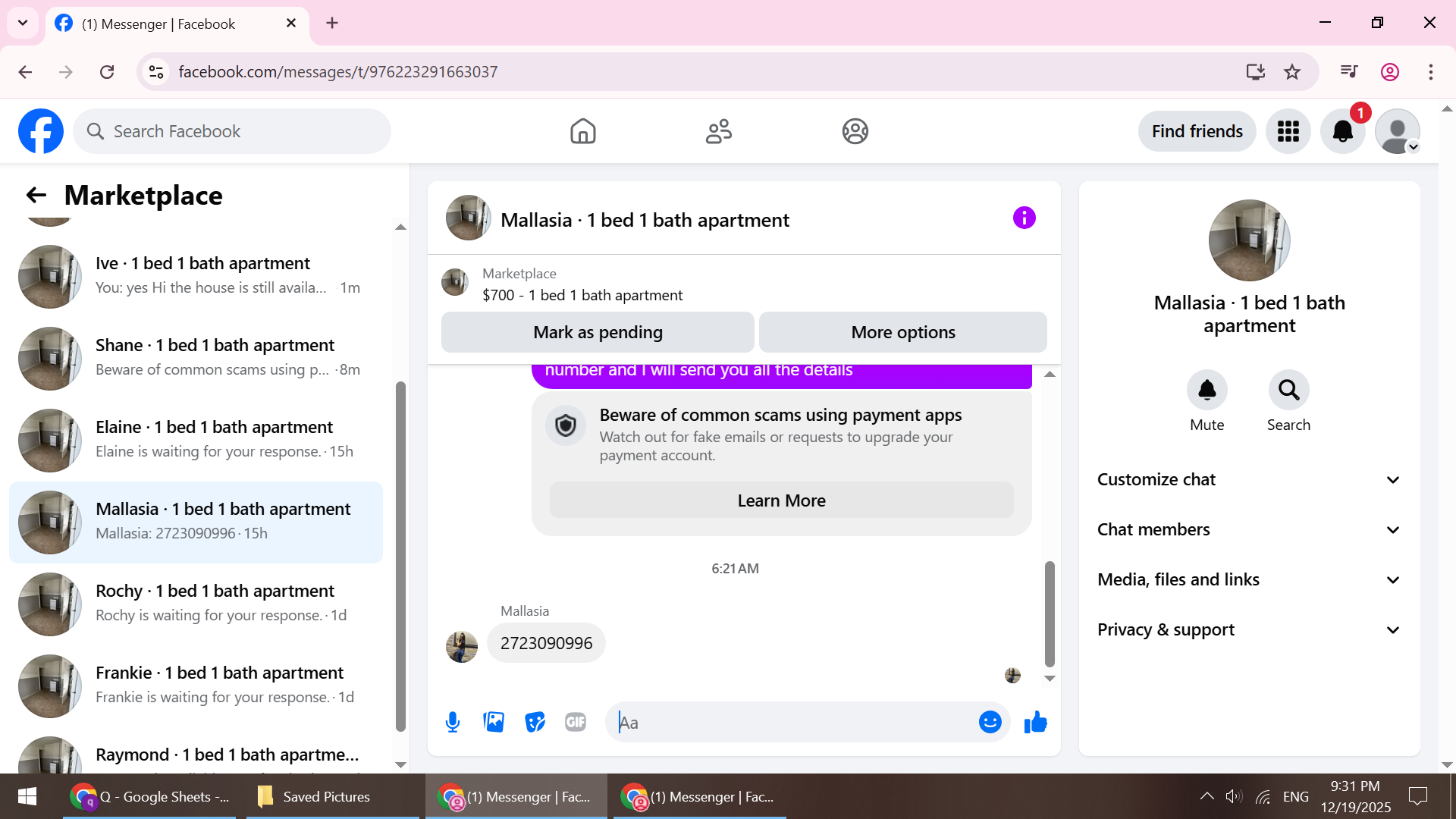This screenshot has height=819, width=1456.
Task: Send a thumbs-up like
Action: [x=1035, y=722]
